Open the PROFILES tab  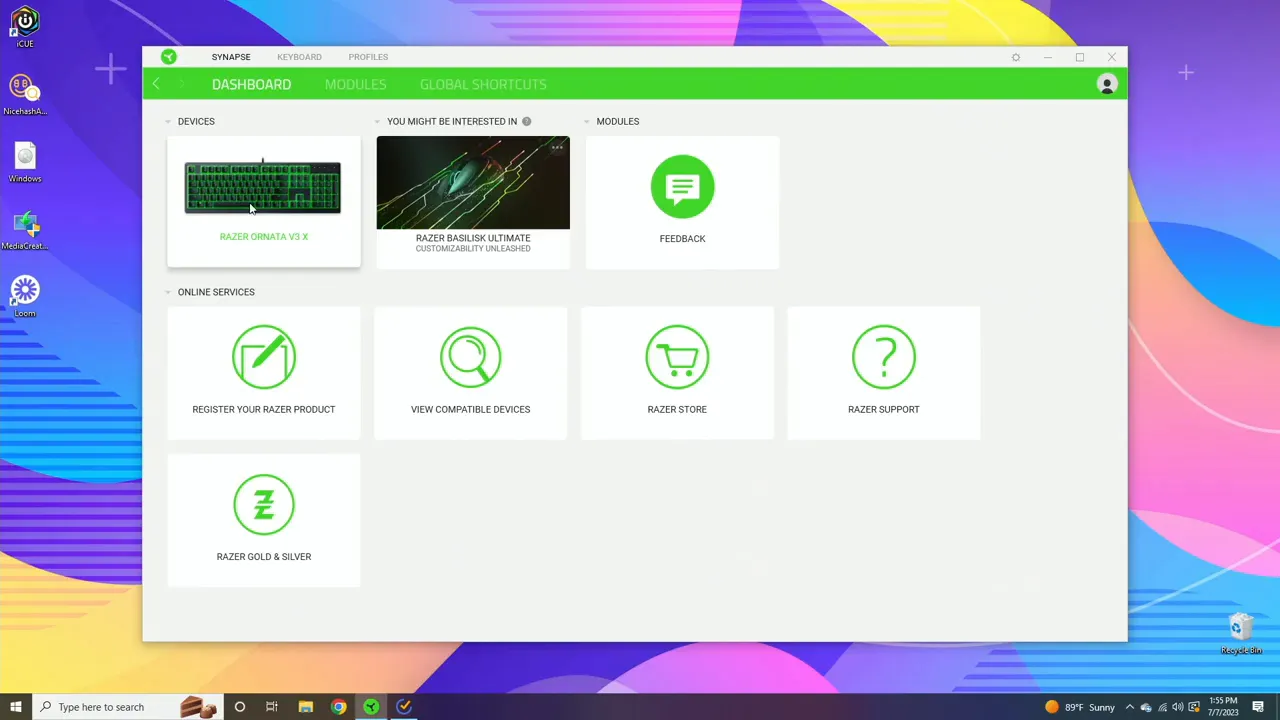click(x=368, y=57)
